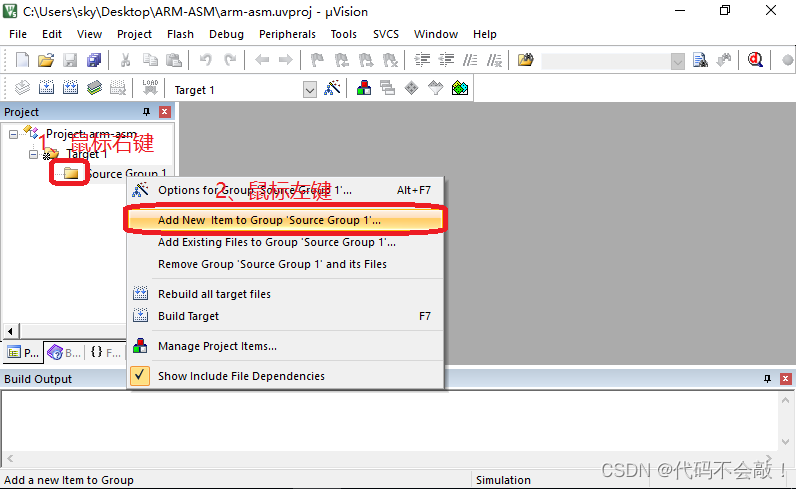Switch to the Books tab
The height and width of the screenshot is (489, 800).
[x=65, y=352]
